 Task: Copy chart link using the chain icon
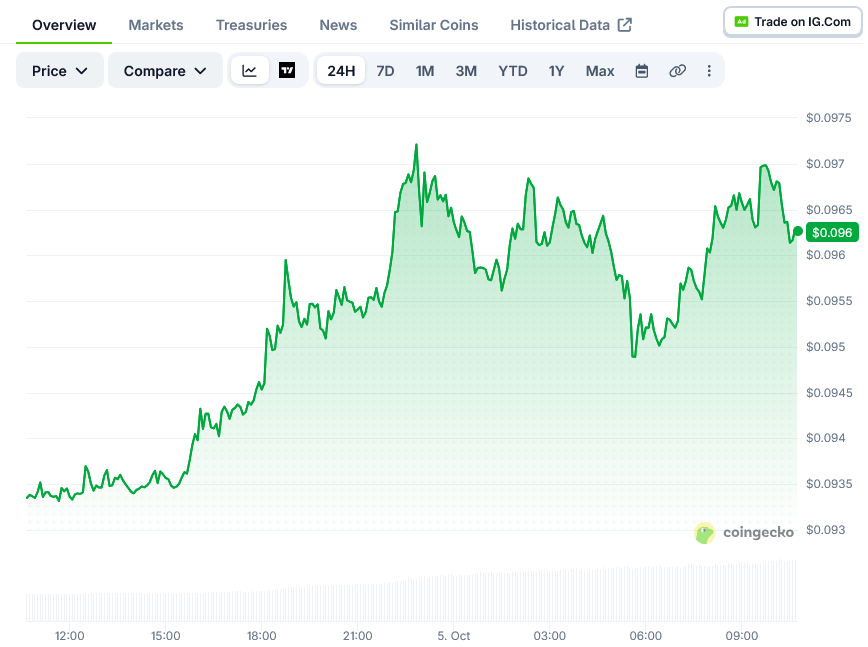678,71
